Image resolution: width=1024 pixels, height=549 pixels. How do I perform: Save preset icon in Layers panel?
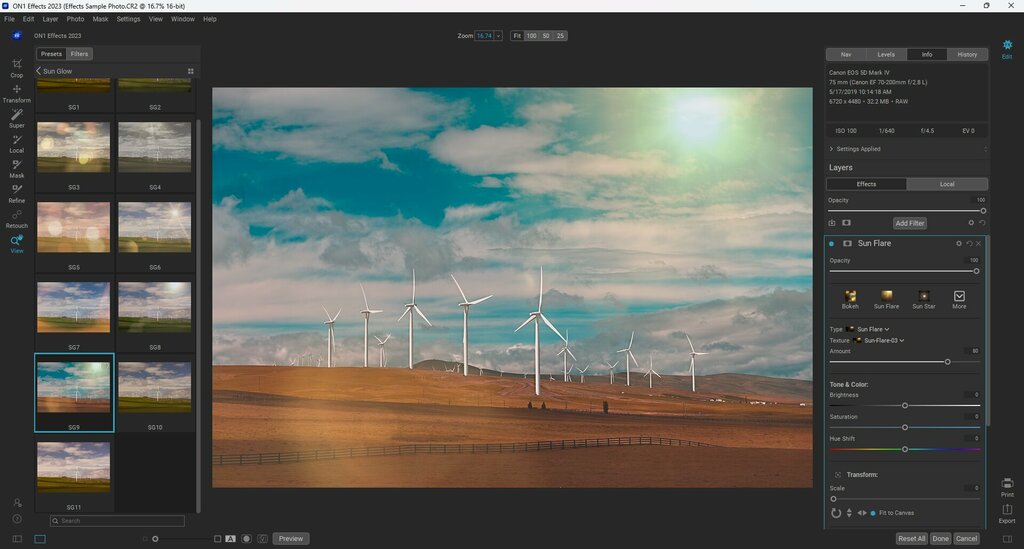pos(832,223)
